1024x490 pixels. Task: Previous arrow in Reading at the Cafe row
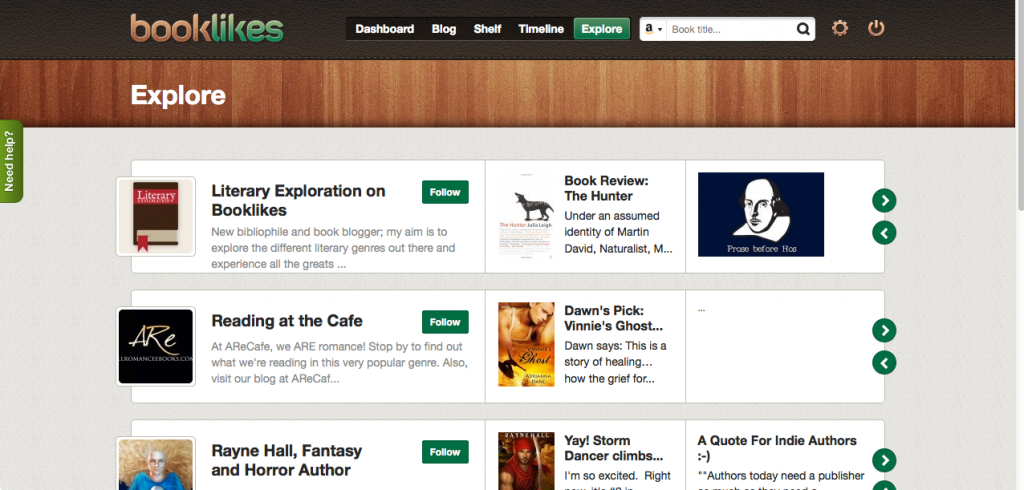[884, 363]
